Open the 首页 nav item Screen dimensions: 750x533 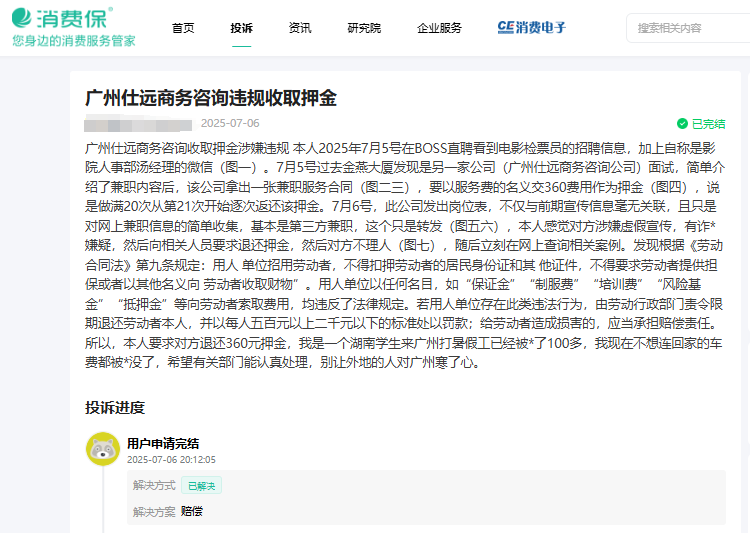(x=183, y=28)
